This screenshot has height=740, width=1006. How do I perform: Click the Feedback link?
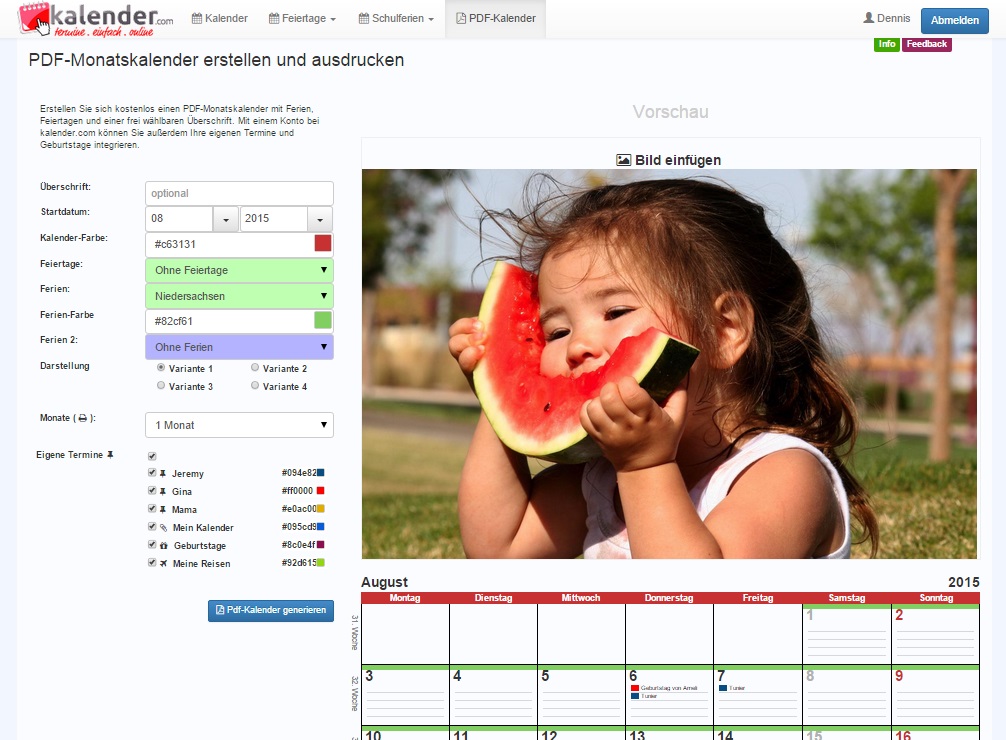926,44
